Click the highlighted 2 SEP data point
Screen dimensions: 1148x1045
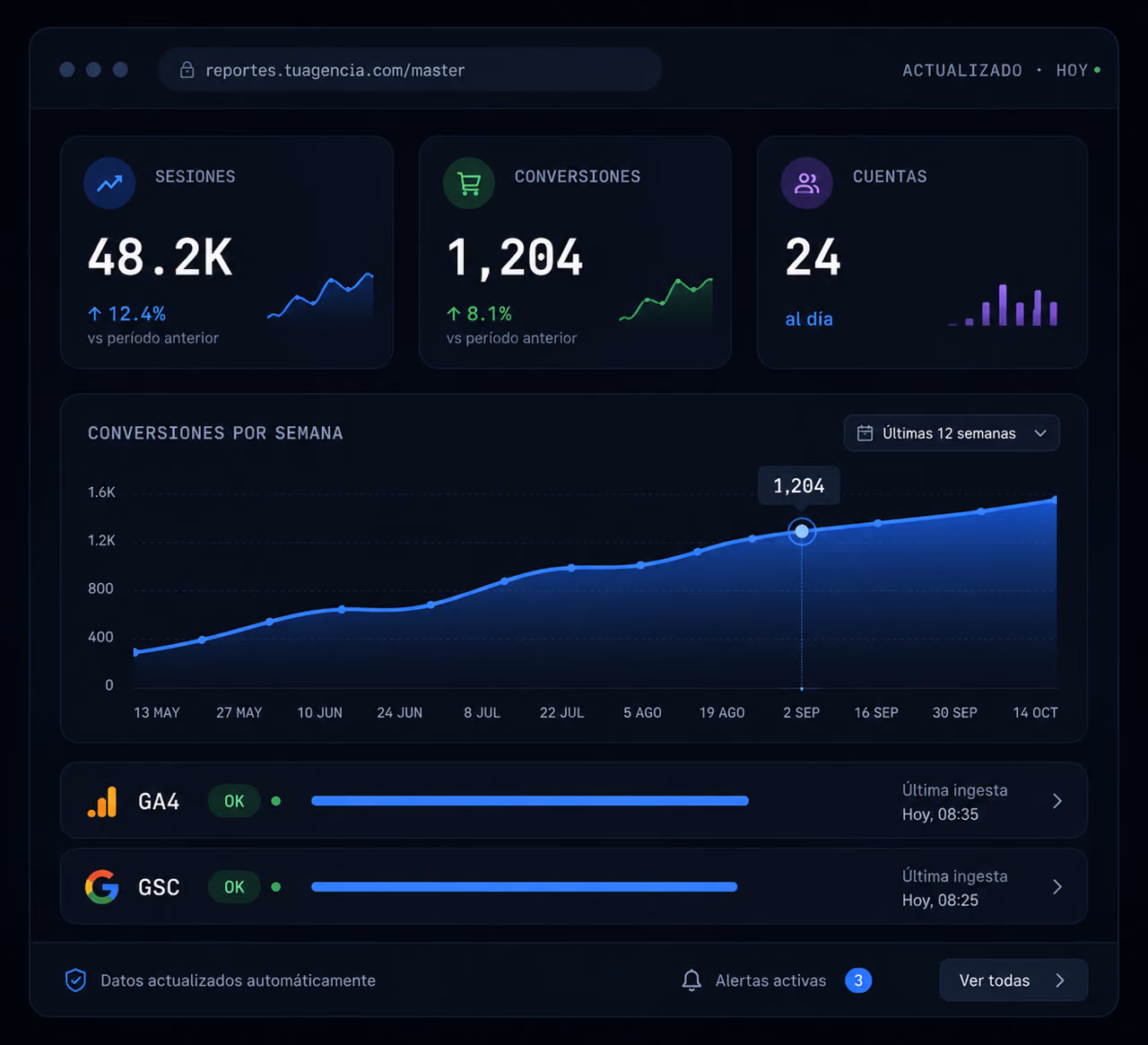tap(802, 532)
